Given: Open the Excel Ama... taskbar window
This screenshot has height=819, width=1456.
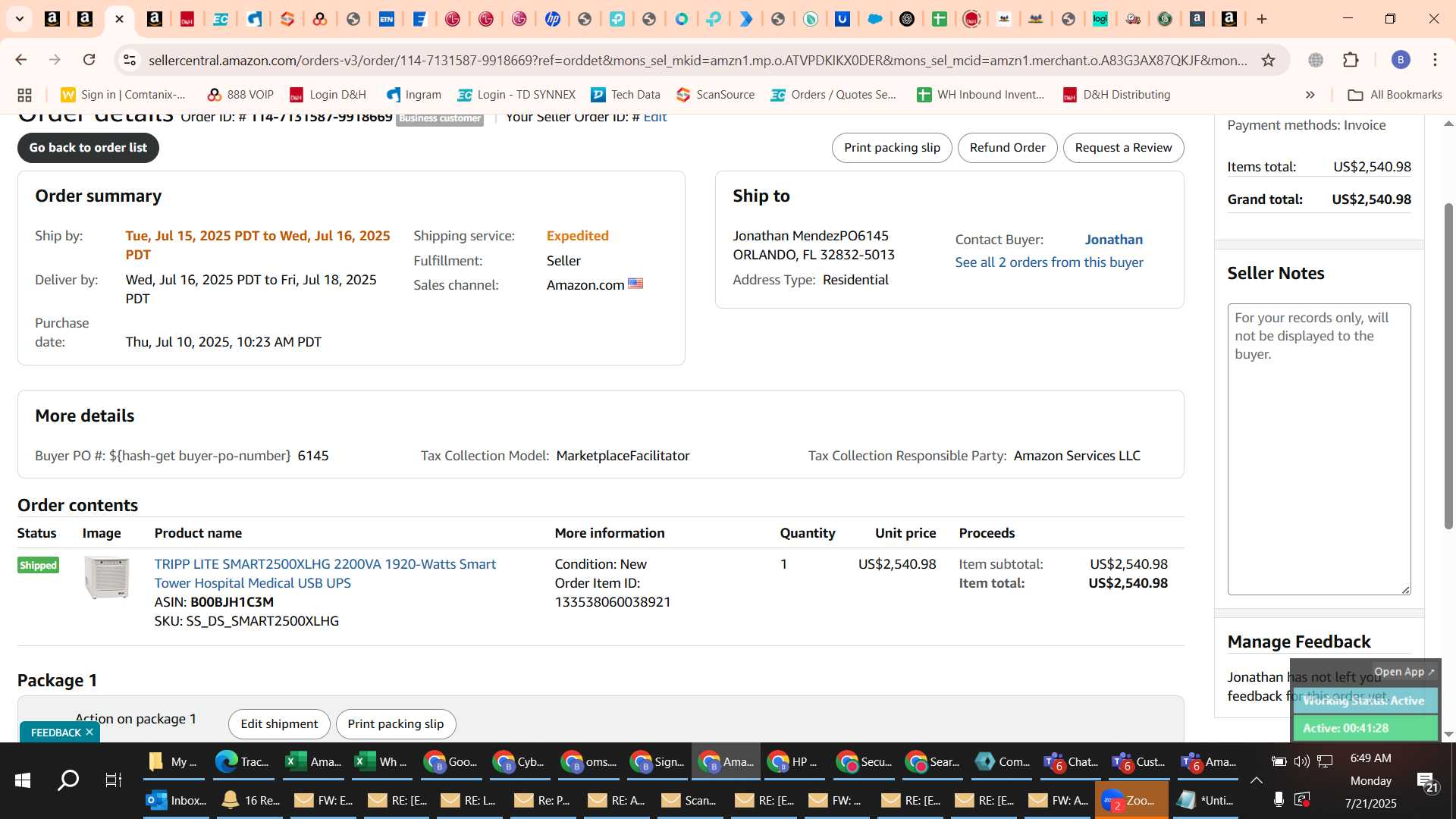Looking at the screenshot, I should pyautogui.click(x=312, y=762).
